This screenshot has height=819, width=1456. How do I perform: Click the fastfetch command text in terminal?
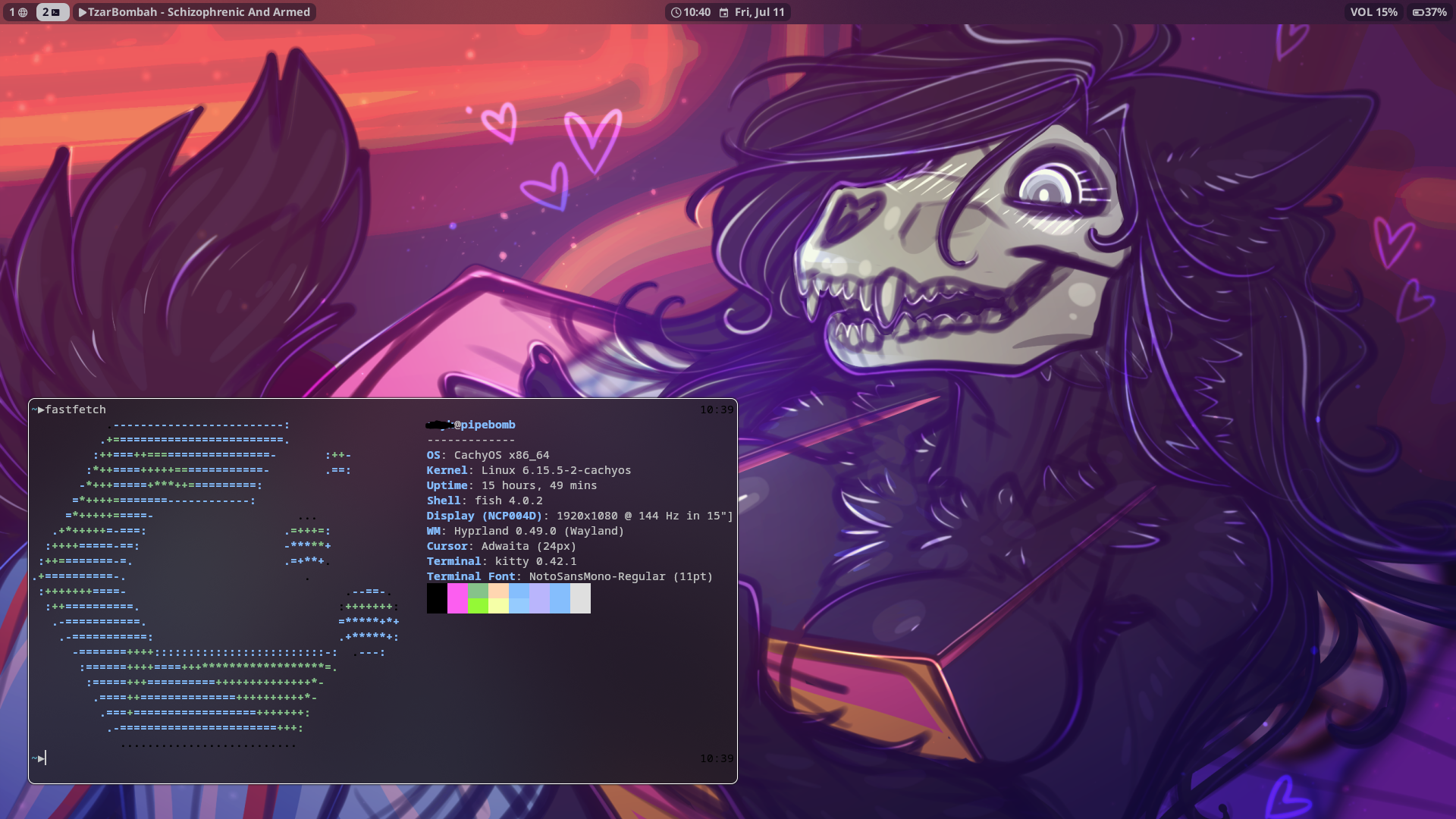pyautogui.click(x=76, y=409)
